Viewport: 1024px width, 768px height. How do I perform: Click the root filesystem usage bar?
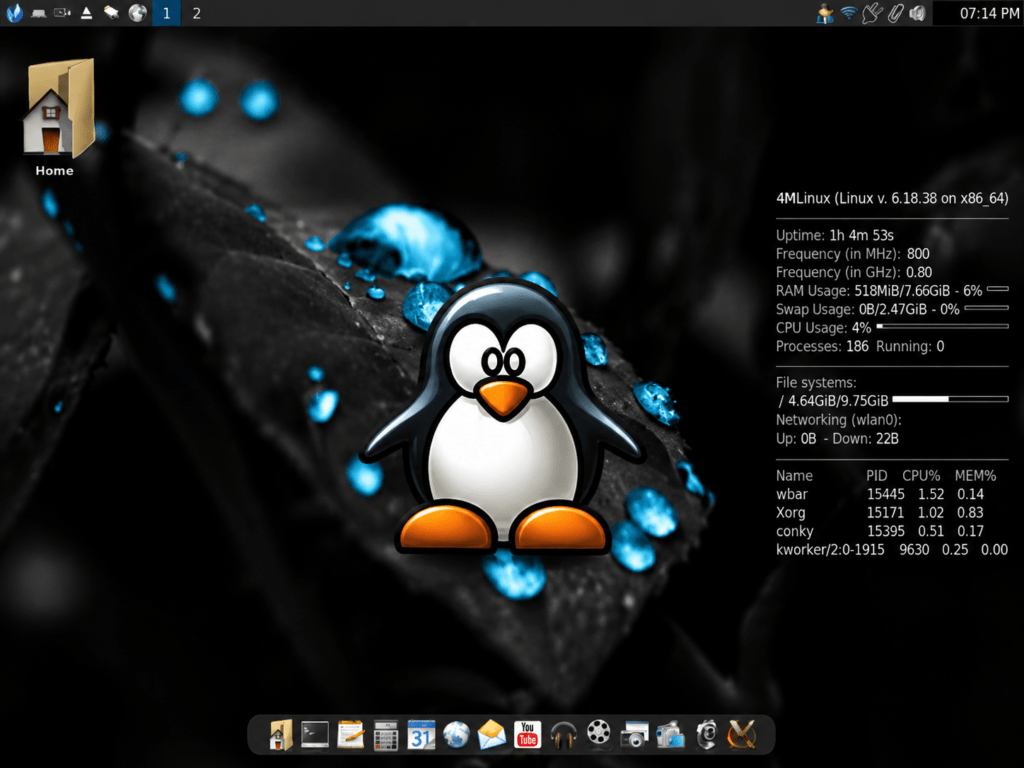[x=950, y=398]
